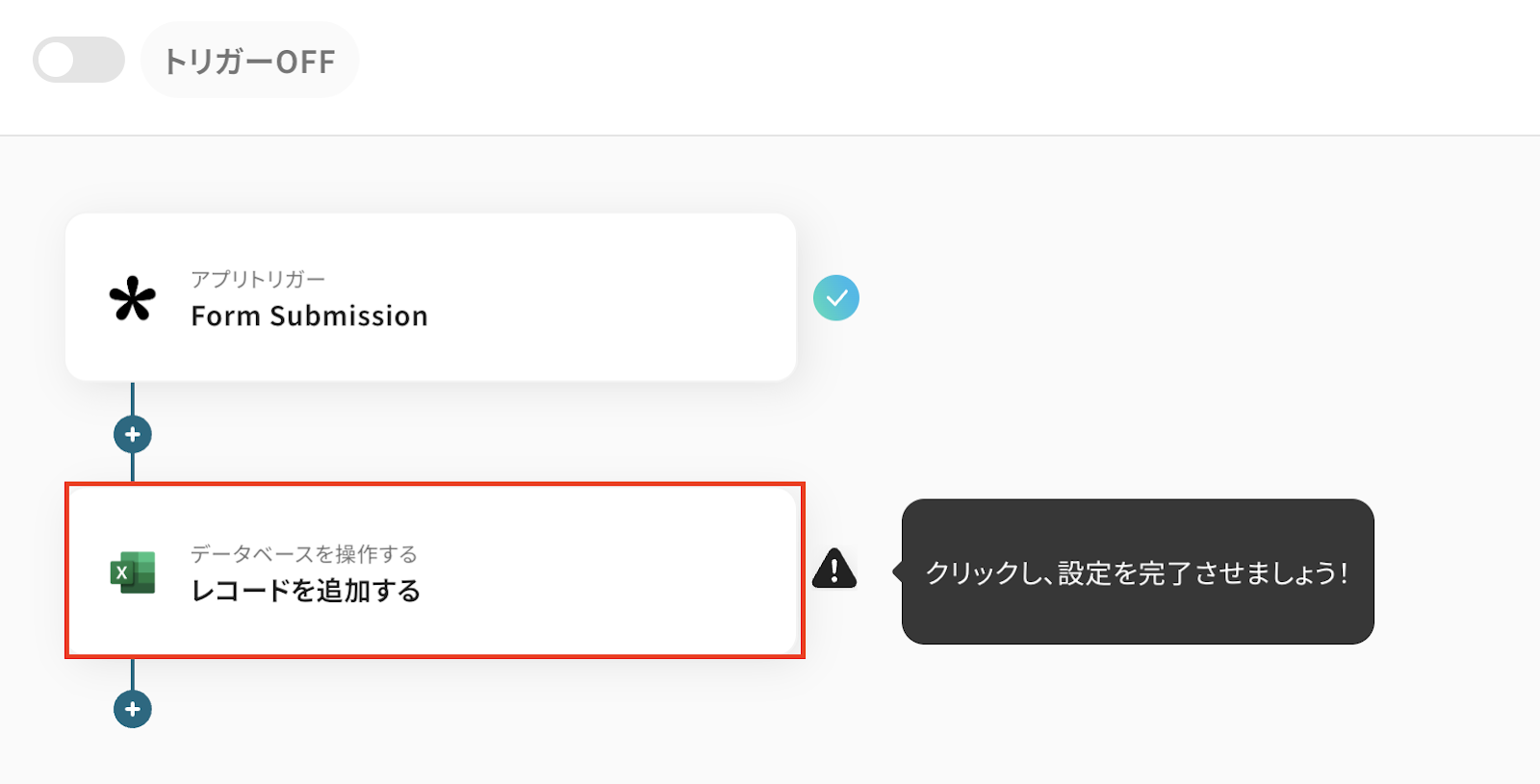
Task: Toggle the trigger on/off switch
Action: (79, 60)
